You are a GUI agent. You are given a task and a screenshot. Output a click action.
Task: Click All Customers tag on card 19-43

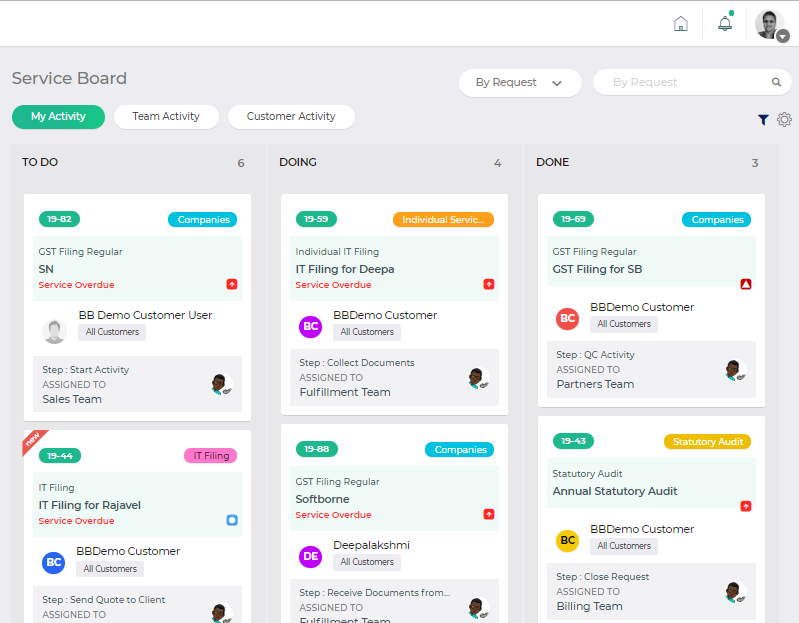point(624,546)
